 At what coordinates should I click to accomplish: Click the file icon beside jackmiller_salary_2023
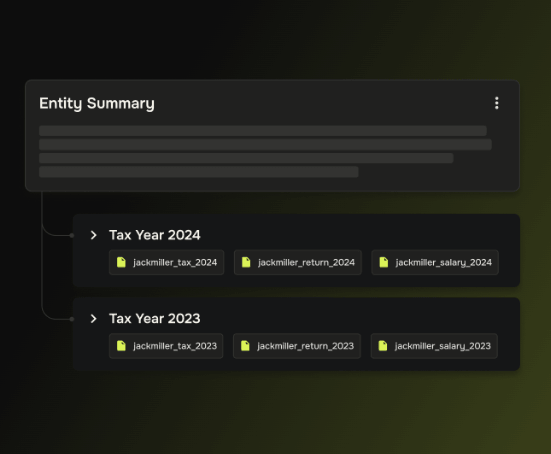[383, 346]
